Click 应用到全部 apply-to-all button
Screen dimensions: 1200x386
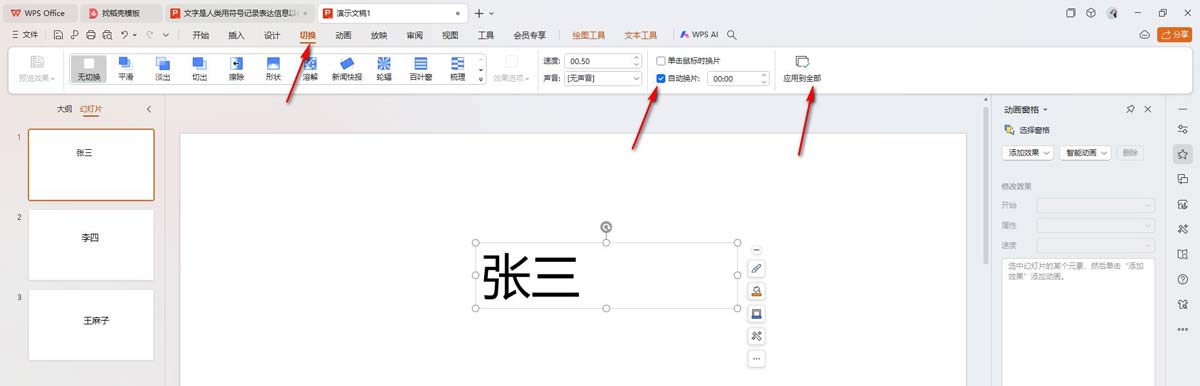802,68
